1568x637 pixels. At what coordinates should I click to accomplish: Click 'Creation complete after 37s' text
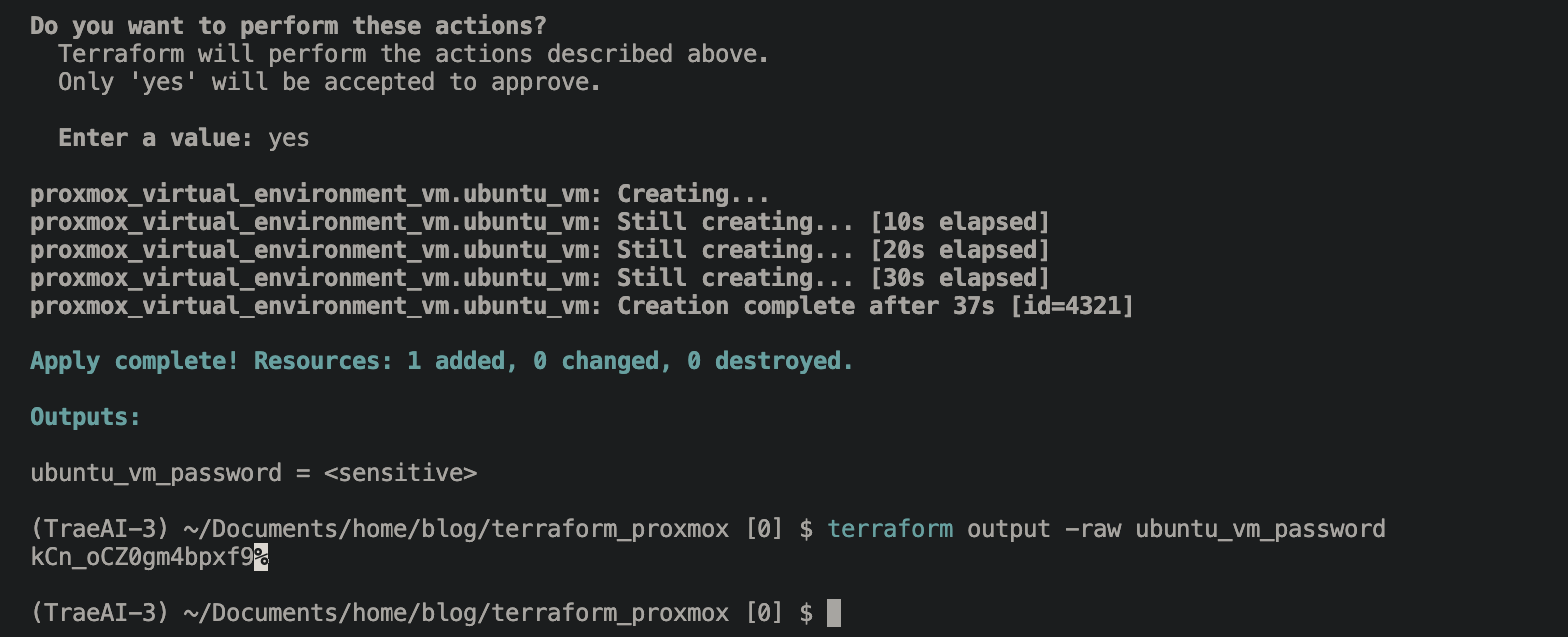click(805, 306)
